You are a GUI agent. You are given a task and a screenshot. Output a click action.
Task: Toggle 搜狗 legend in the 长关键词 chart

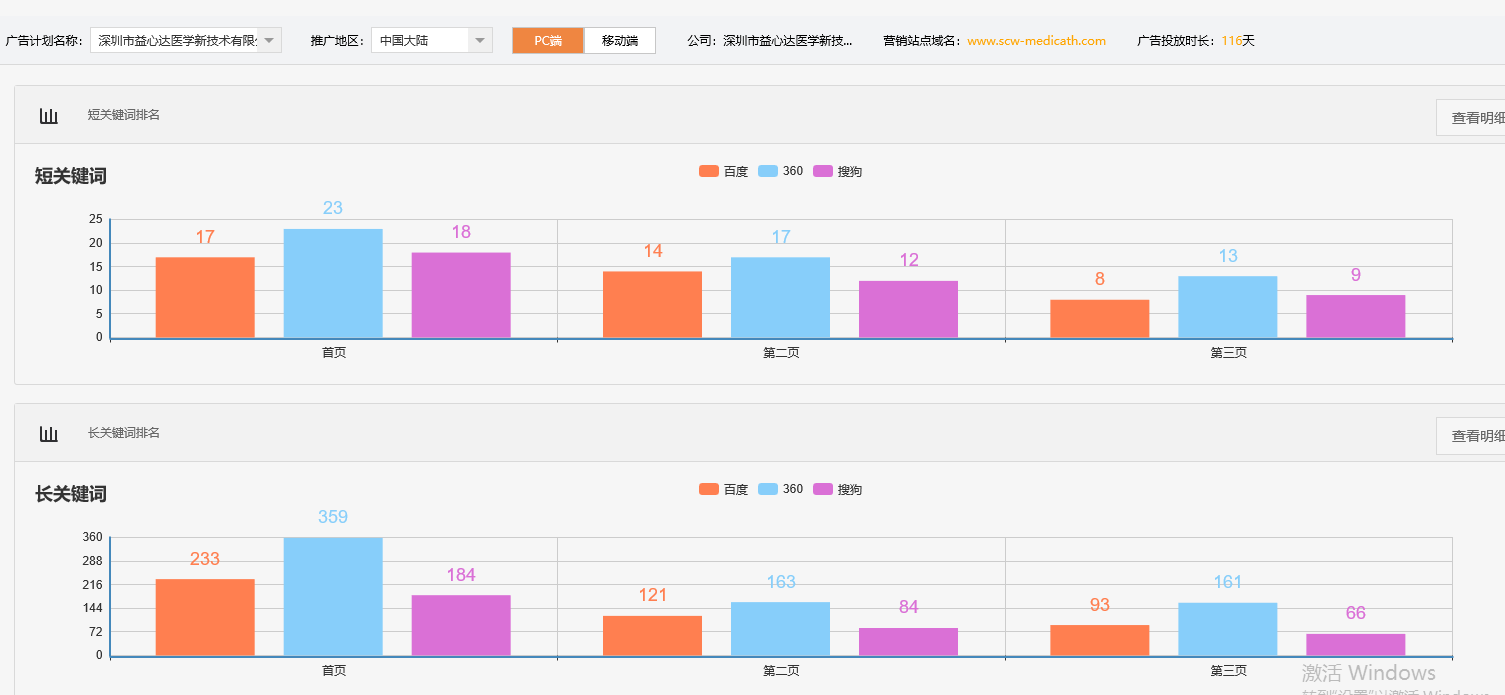click(x=837, y=489)
